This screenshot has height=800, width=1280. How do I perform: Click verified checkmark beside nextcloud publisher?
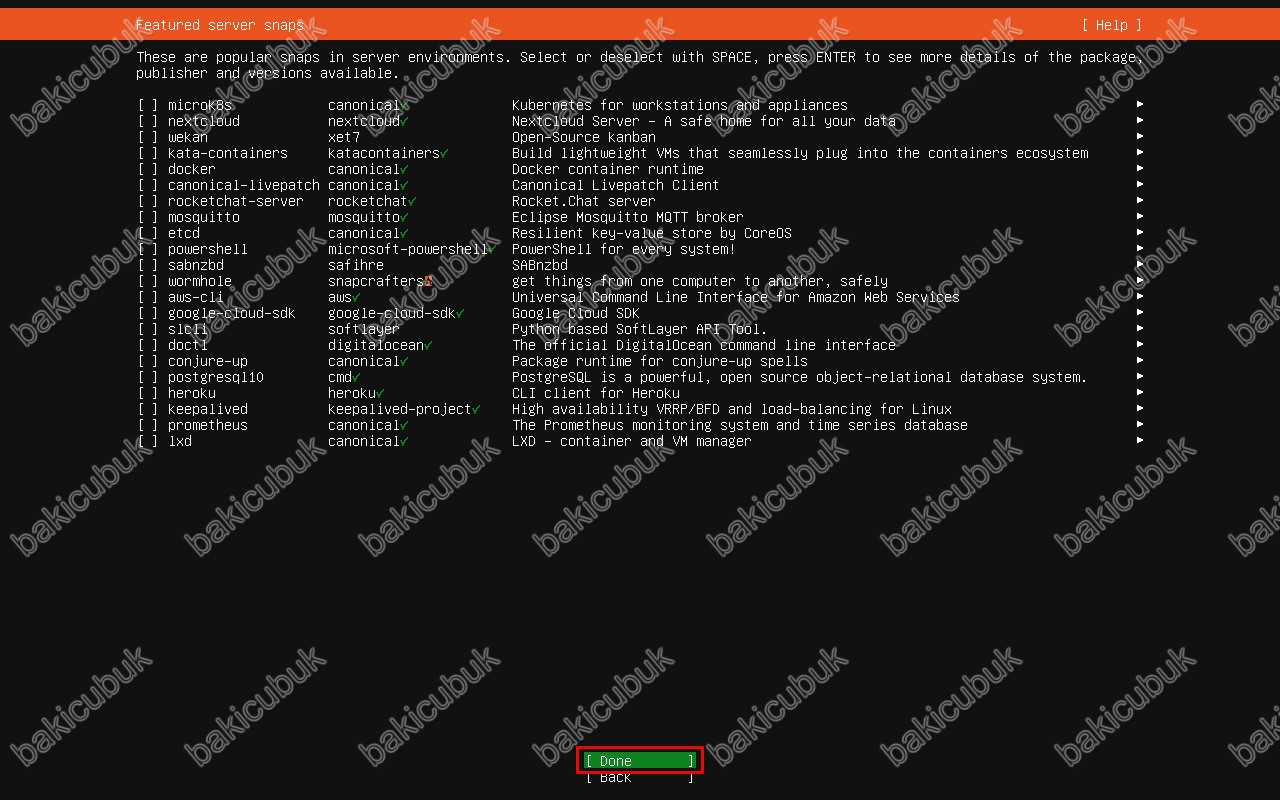(404, 121)
